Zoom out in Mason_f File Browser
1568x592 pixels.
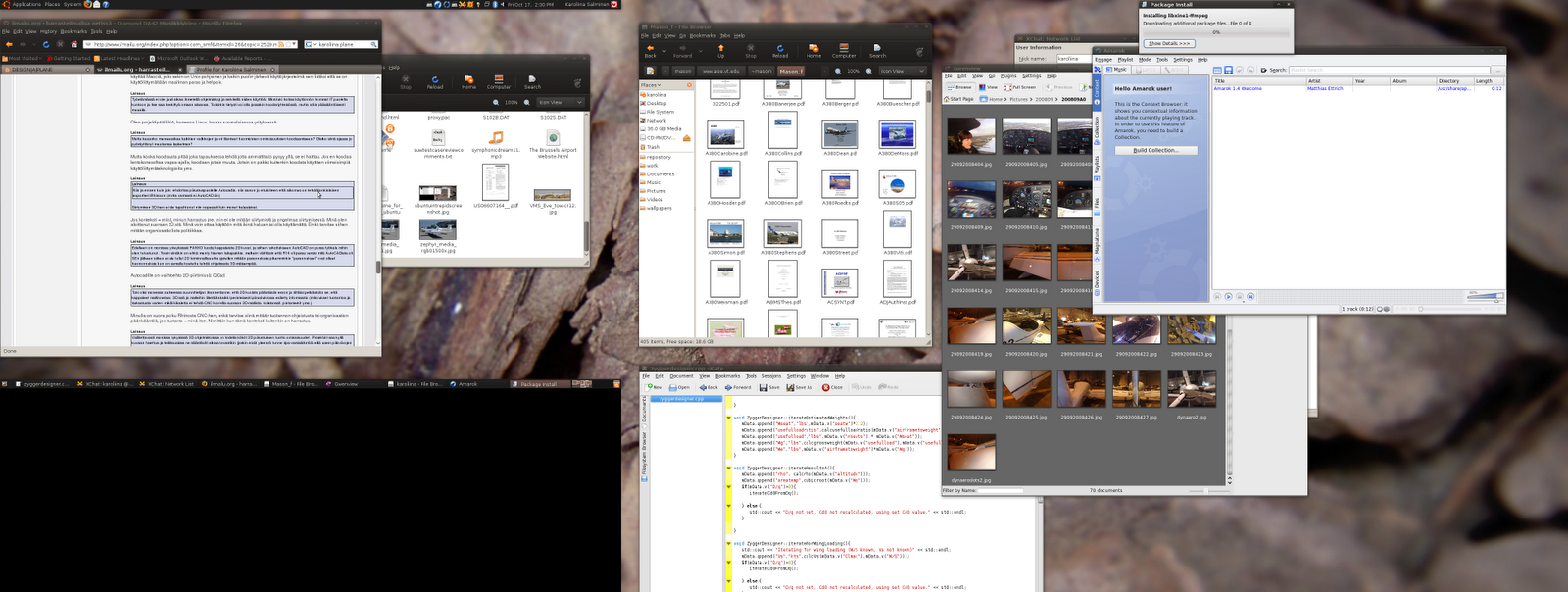click(840, 71)
